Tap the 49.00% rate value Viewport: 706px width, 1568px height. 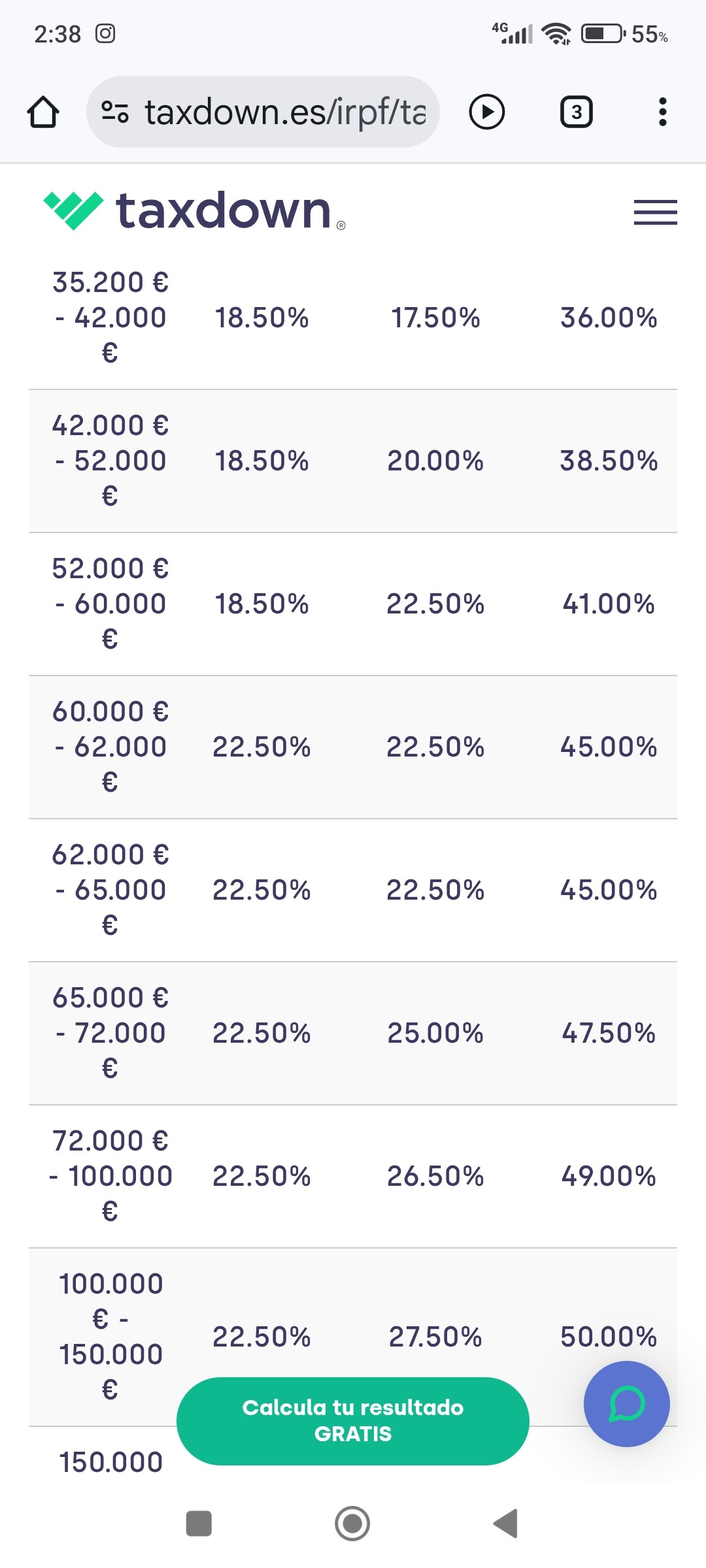click(x=609, y=1176)
